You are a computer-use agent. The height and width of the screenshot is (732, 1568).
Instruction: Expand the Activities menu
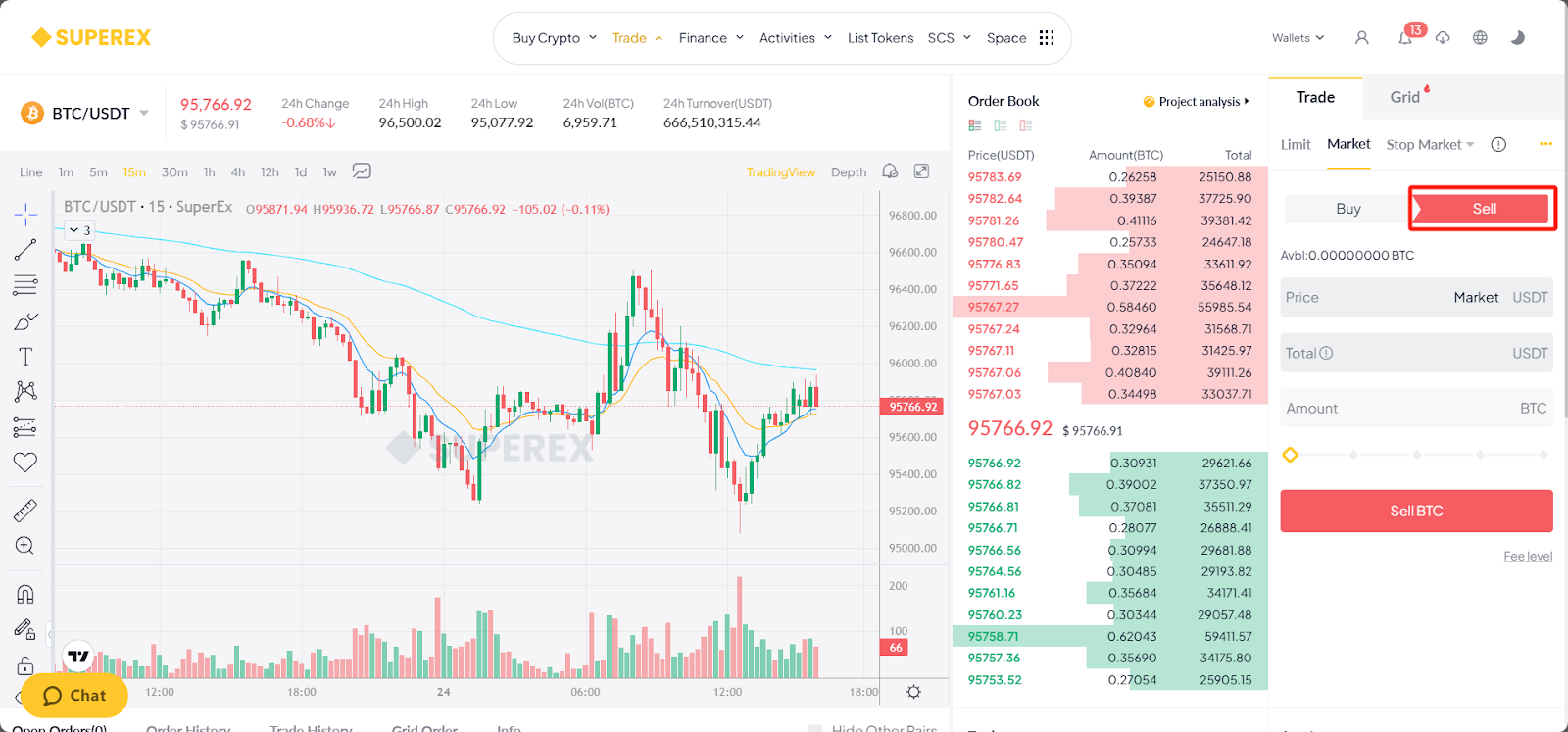click(x=796, y=38)
